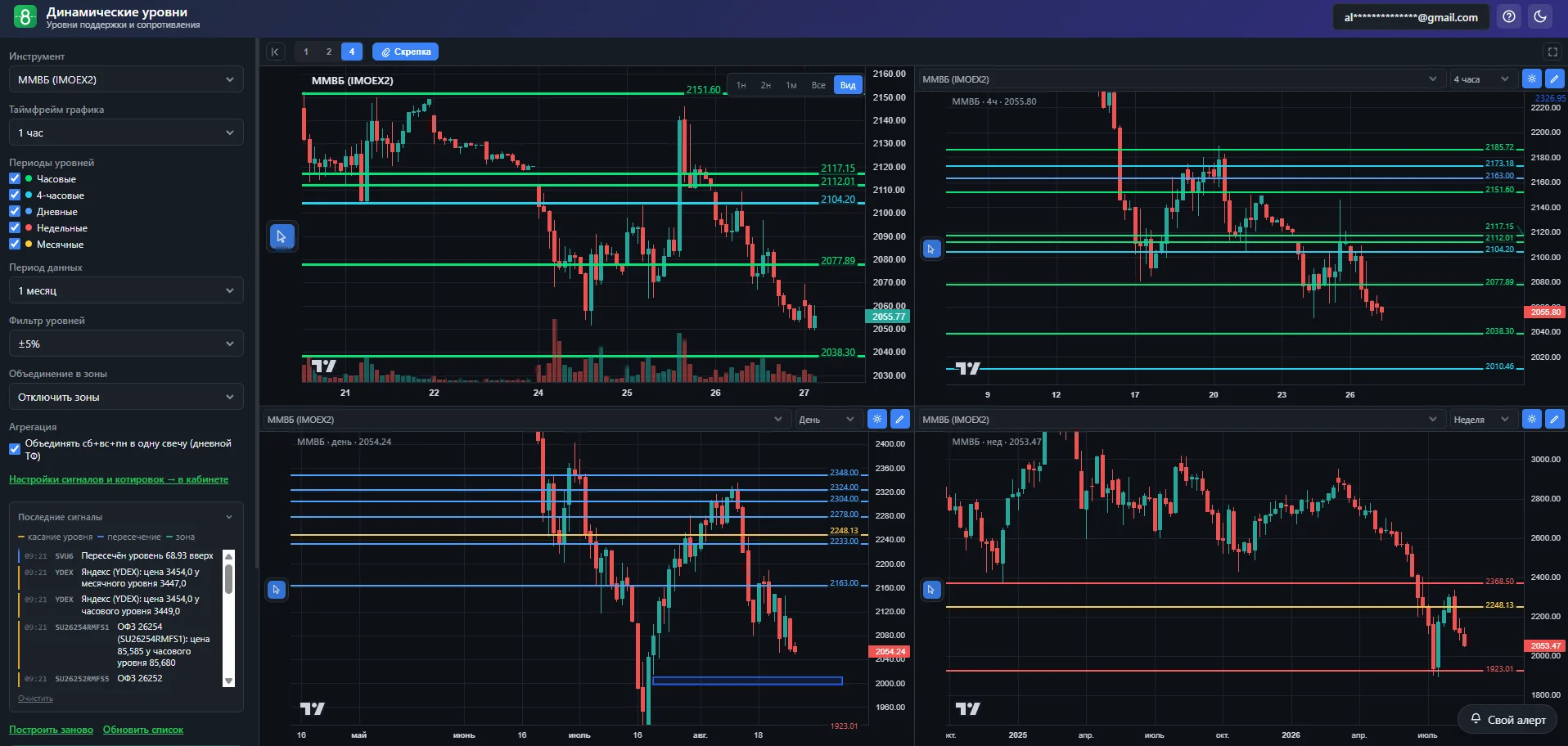Open settings gear on the daily chart
This screenshot has width=1568, height=746.
click(876, 419)
